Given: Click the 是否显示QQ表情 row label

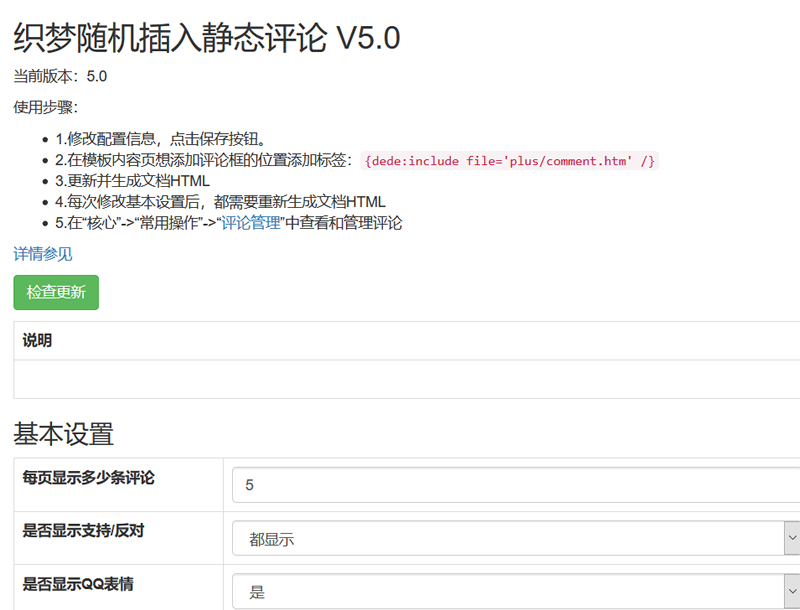Looking at the screenshot, I should (78, 584).
